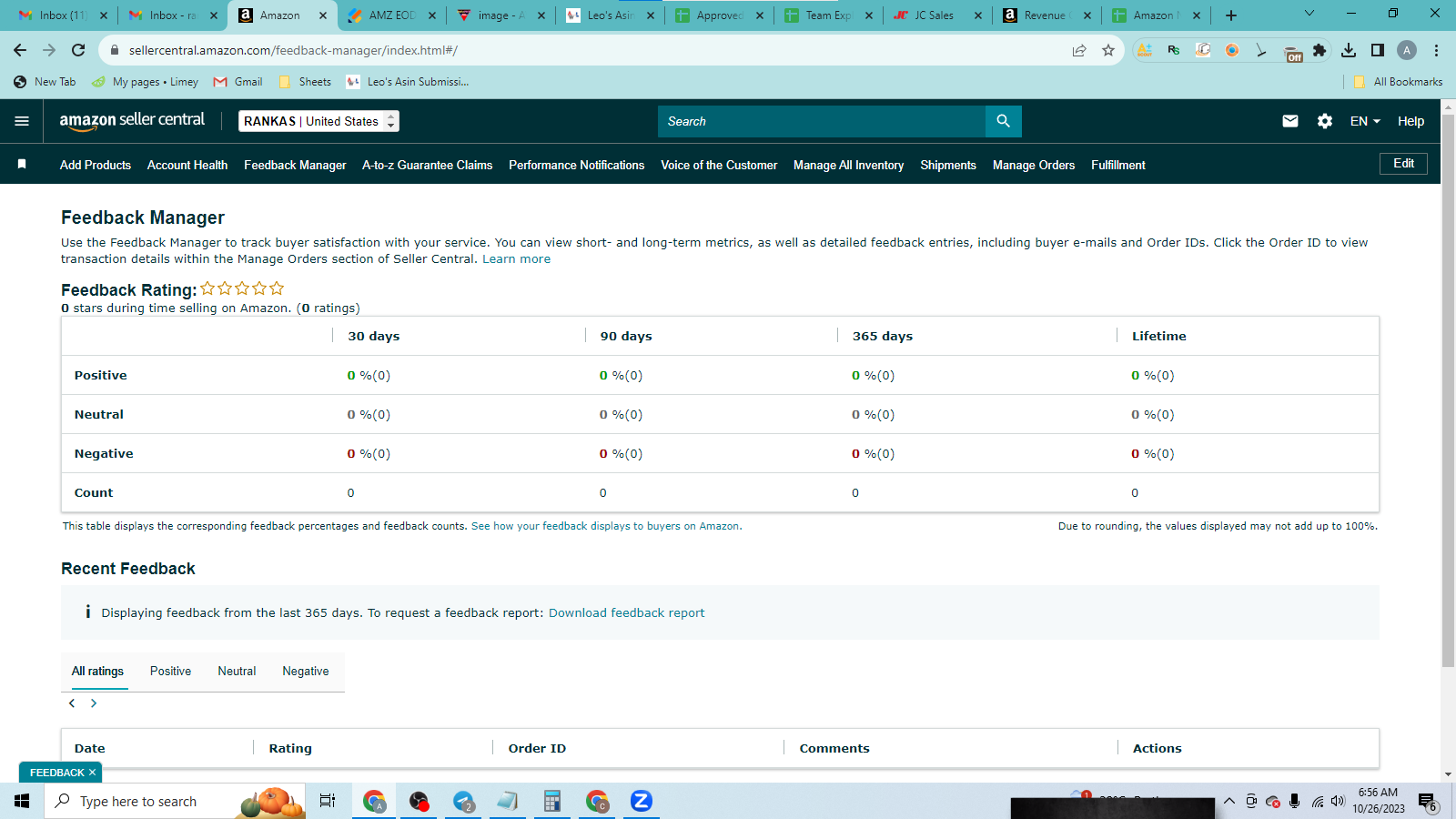The image size is (1456, 819).
Task: Open the Chrome three-dot menu
Action: pyautogui.click(x=1436, y=50)
